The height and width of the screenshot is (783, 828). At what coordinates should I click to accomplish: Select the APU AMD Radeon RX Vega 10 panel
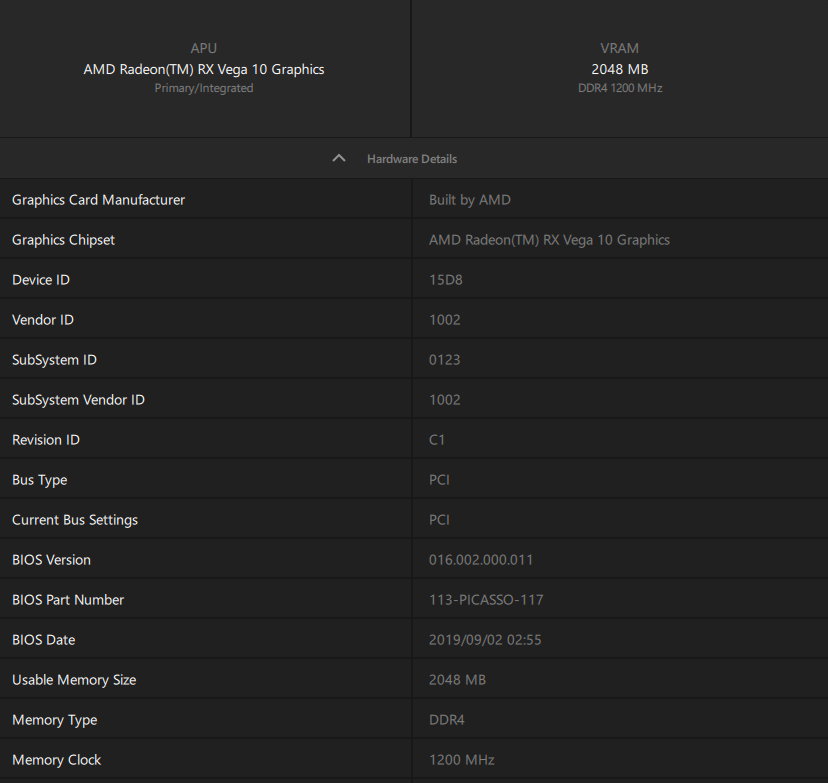coord(204,69)
